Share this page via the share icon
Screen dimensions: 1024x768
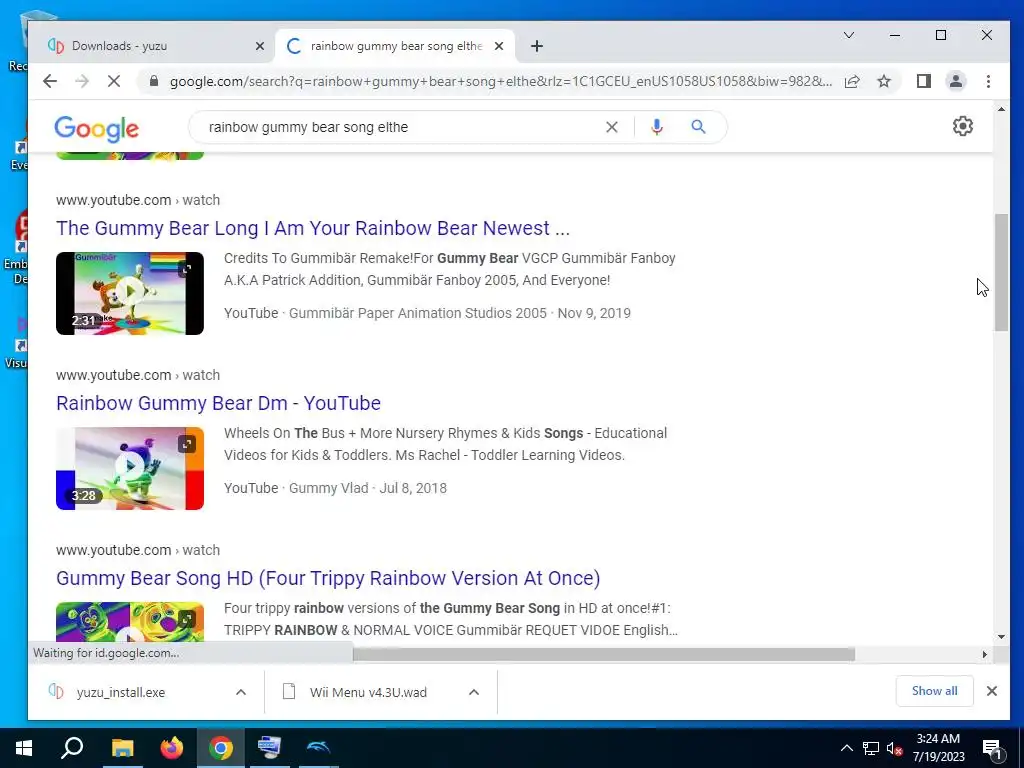[x=852, y=81]
